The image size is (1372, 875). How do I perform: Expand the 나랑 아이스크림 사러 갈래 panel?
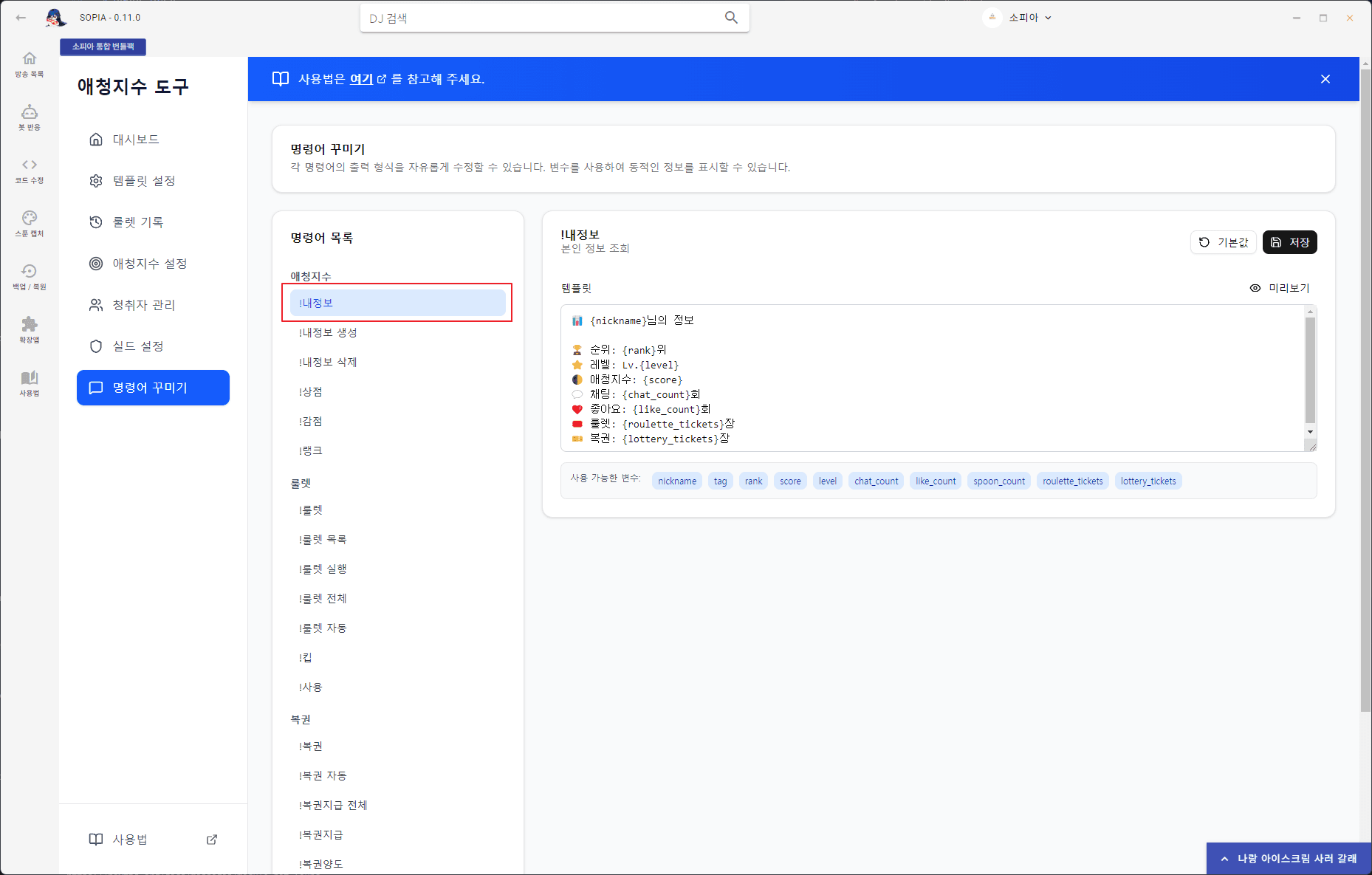pyautogui.click(x=1288, y=857)
